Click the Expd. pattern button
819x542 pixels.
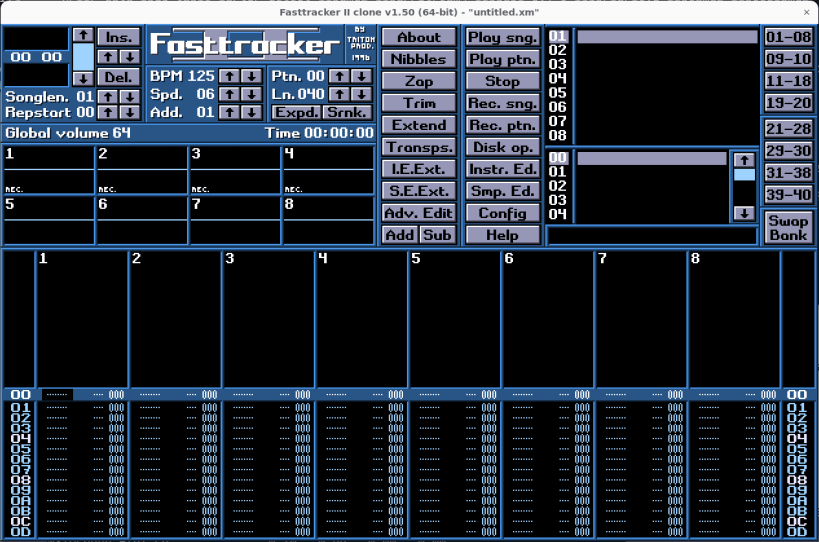(x=296, y=112)
